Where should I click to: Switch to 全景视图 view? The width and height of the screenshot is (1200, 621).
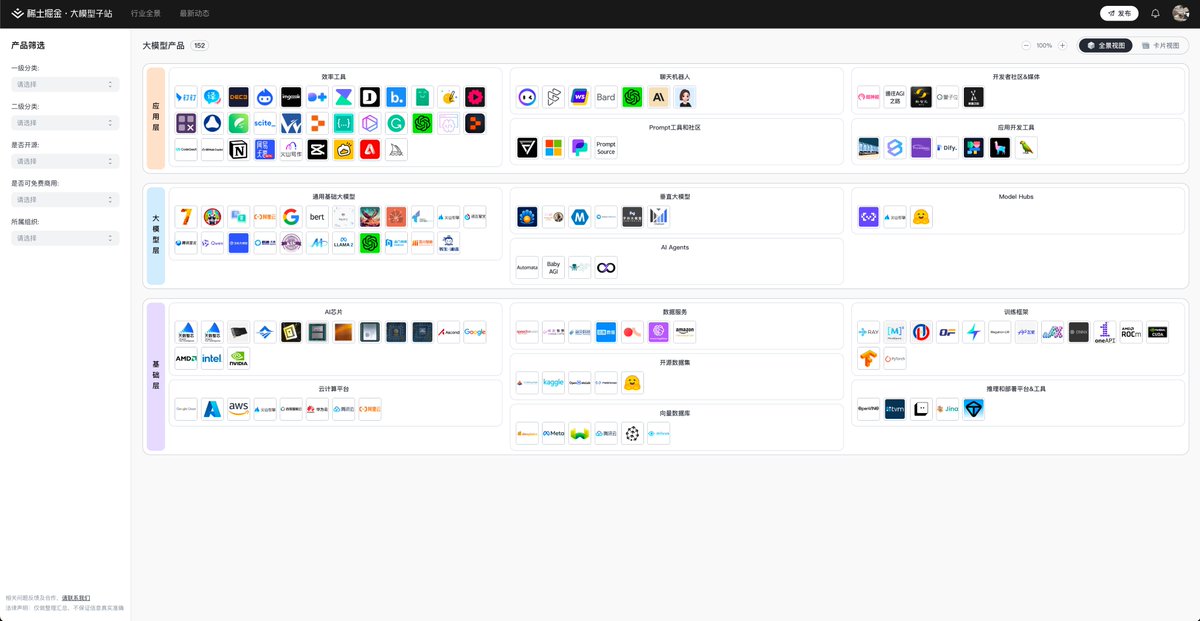1107,46
